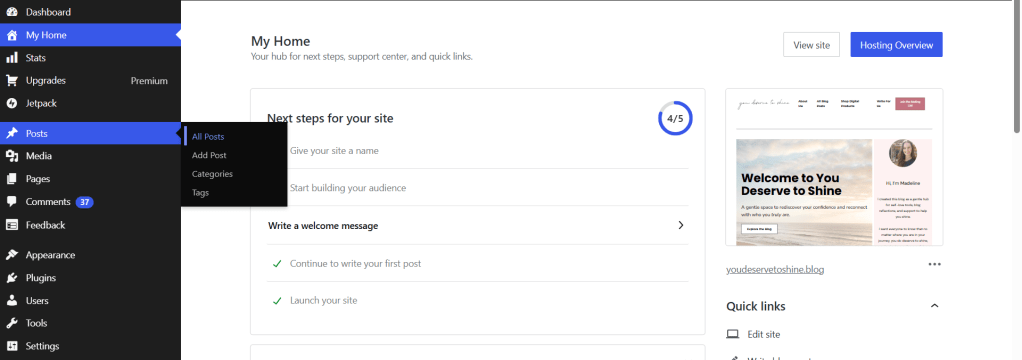Select Tags in Posts submenu
Screen dimensions: 1022x360
(x=200, y=193)
